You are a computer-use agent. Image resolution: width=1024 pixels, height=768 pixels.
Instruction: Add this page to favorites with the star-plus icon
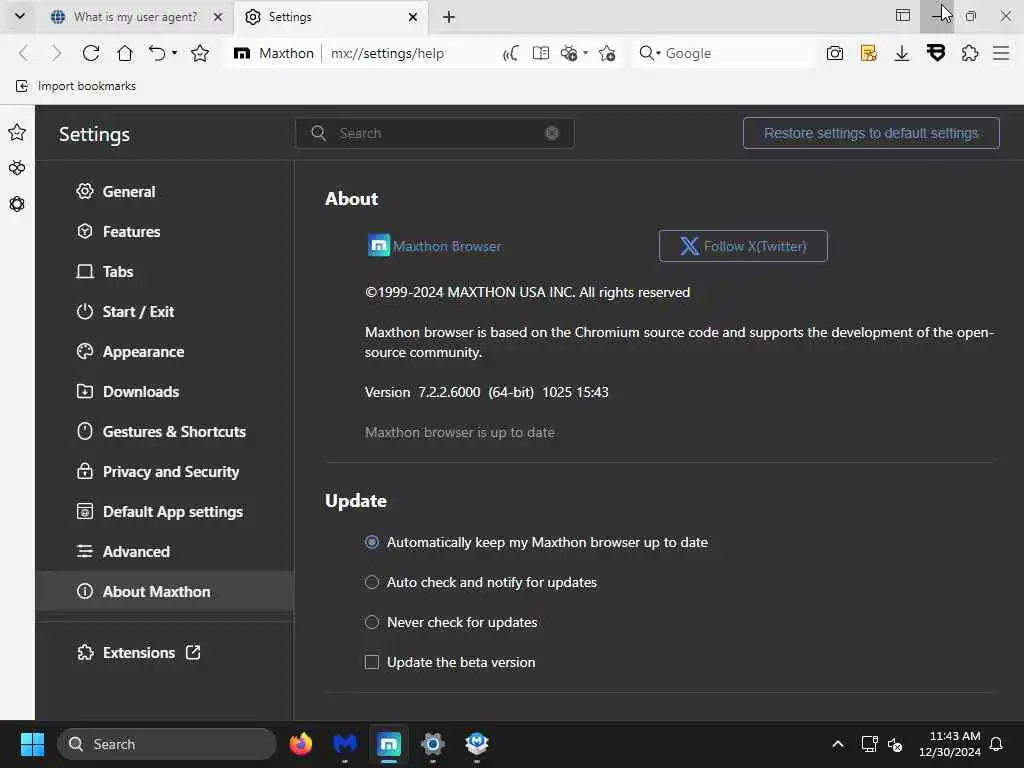point(607,53)
